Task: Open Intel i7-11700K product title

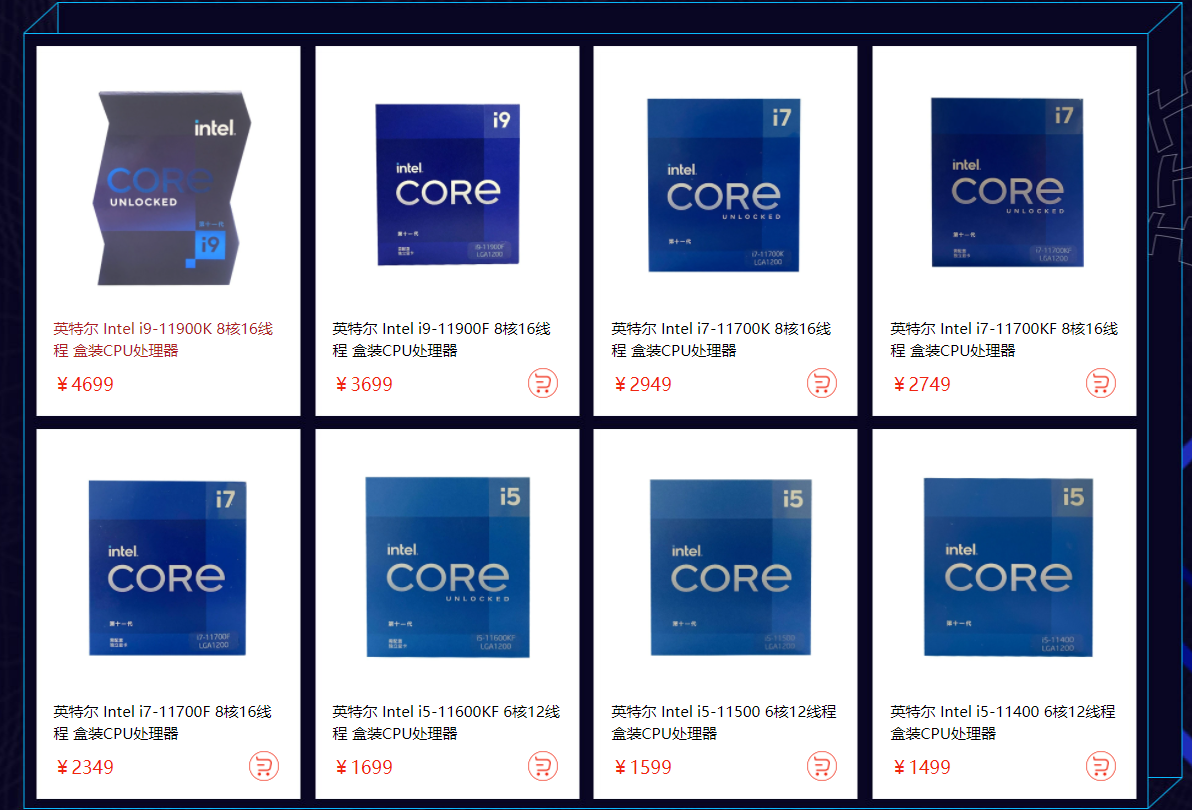Action: [x=721, y=340]
